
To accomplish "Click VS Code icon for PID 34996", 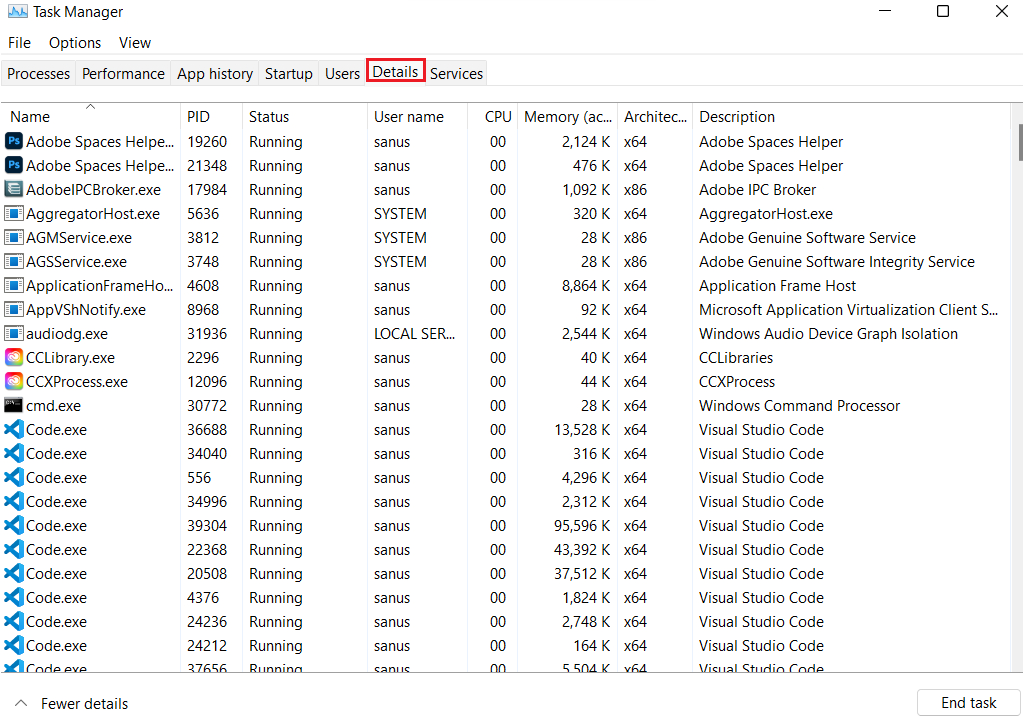I will (x=14, y=501).
